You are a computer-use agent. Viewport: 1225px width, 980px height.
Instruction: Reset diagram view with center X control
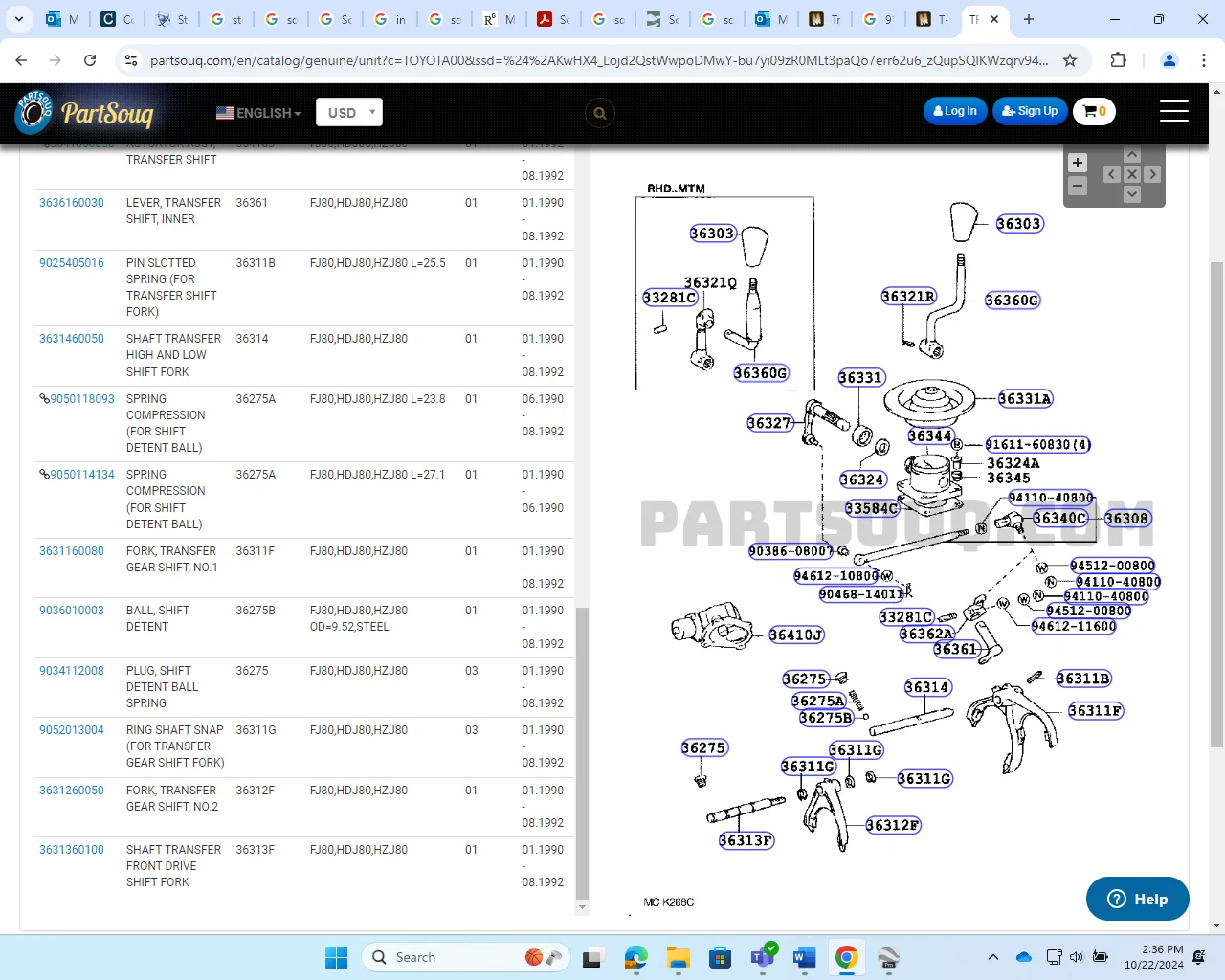coord(1132,174)
